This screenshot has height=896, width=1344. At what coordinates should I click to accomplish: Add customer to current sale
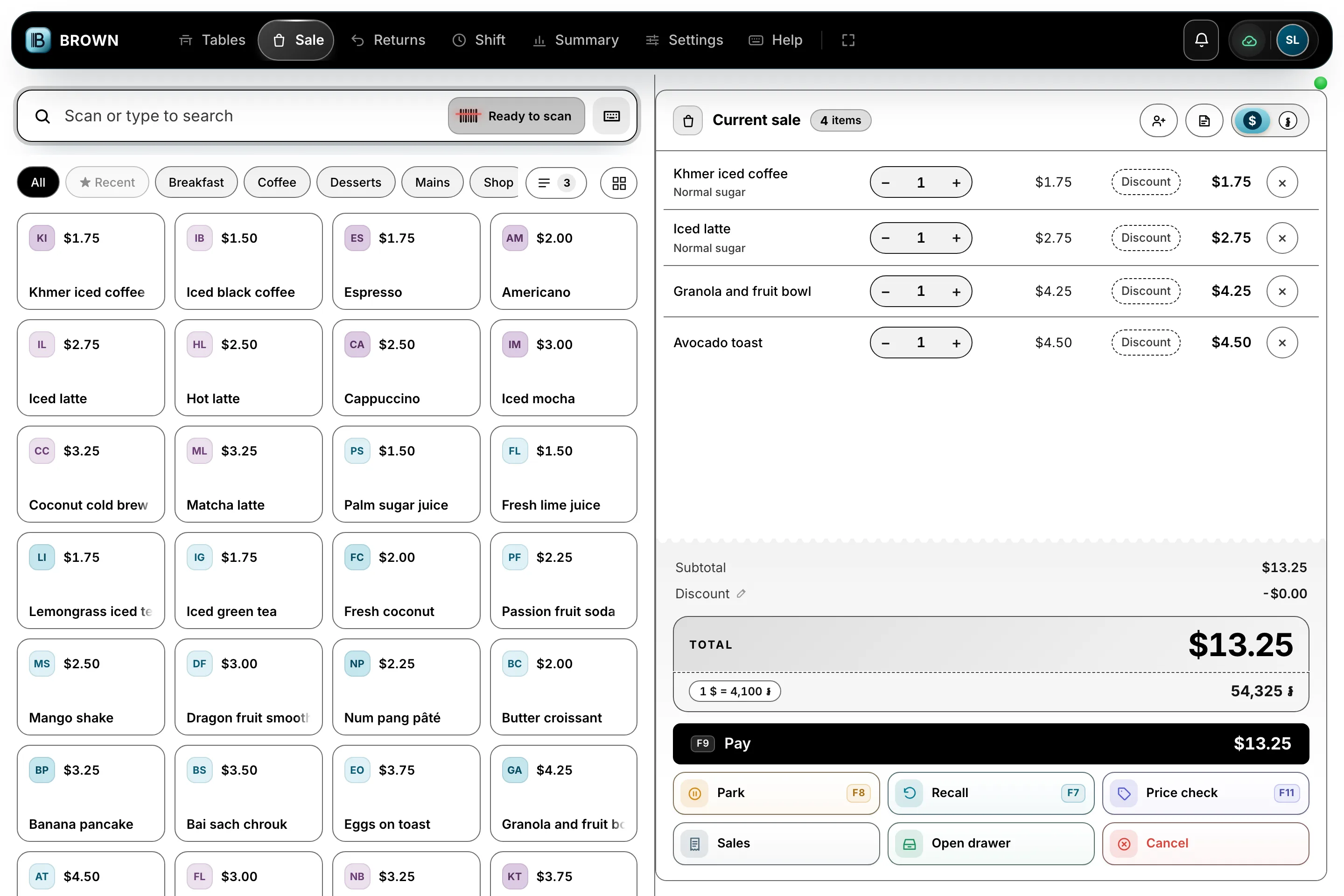coord(1158,120)
